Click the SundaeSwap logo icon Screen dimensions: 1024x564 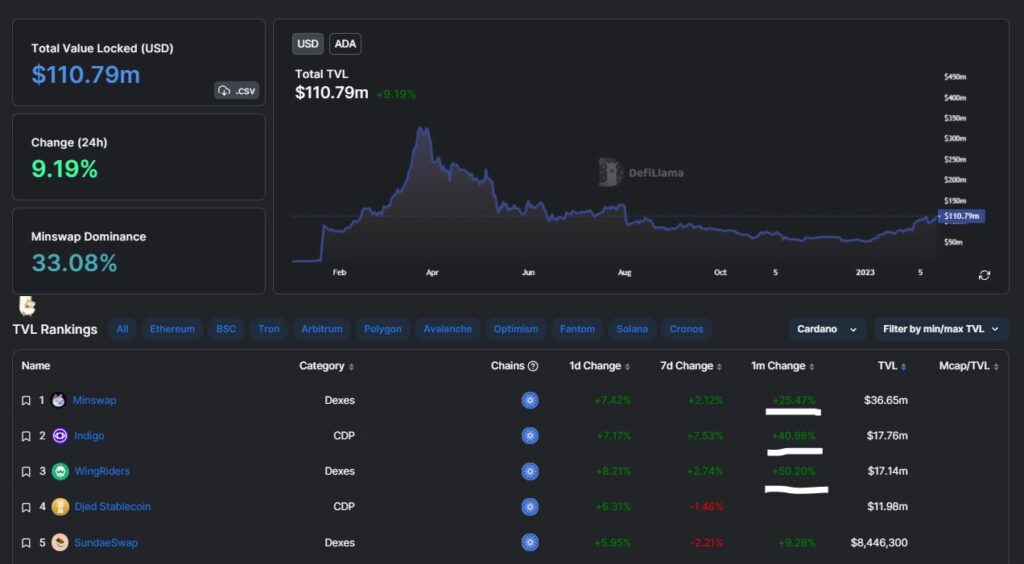[60, 542]
